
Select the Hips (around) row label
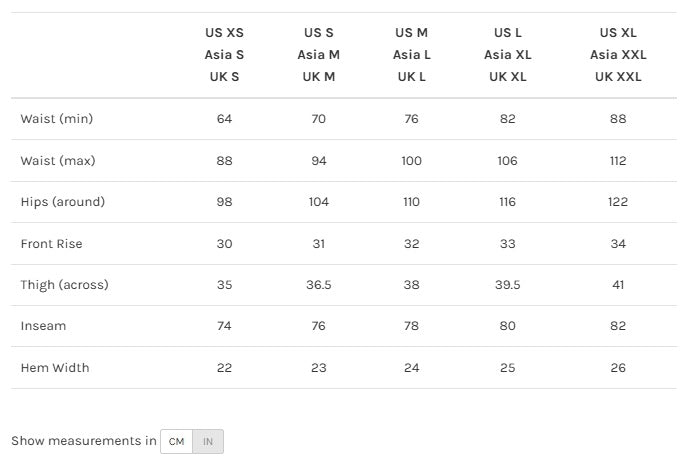(62, 202)
